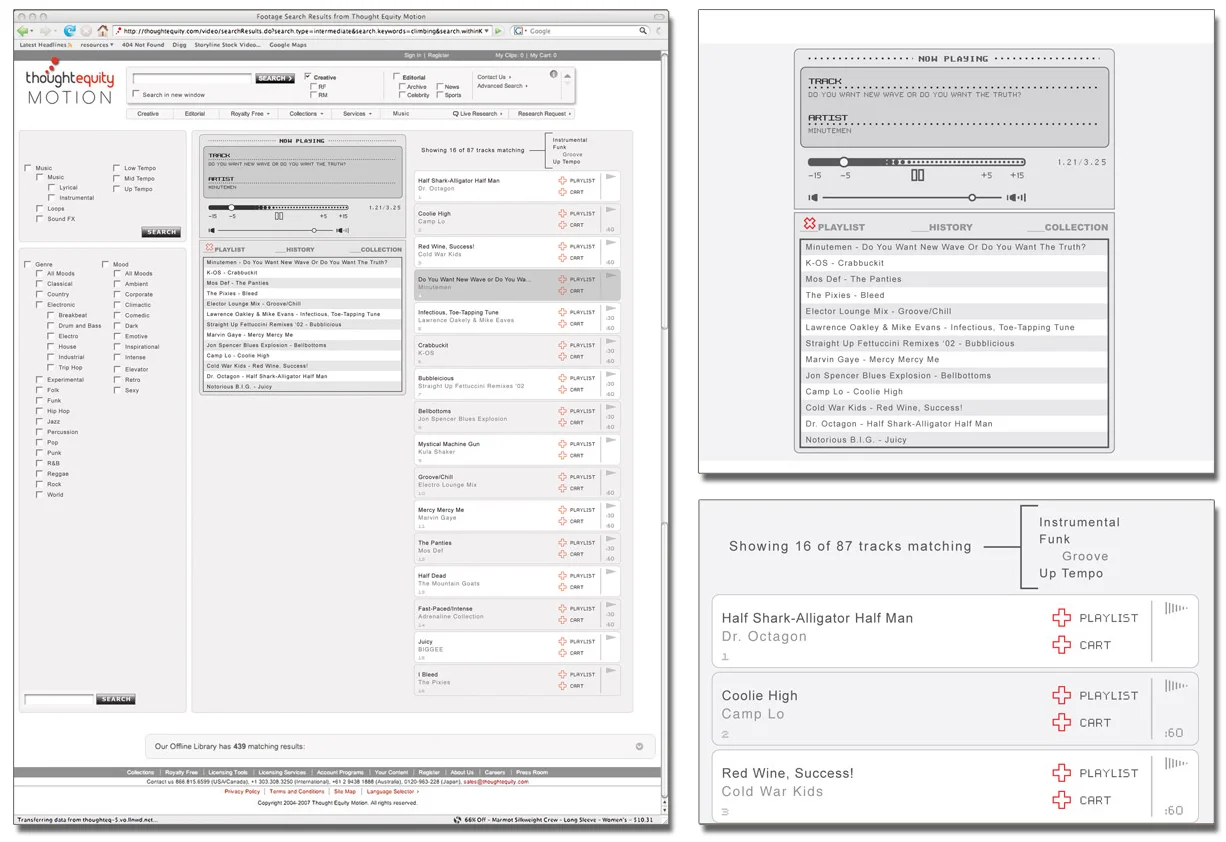Switch to HISTORY tab in the browser player
Screen dimensions: 1226x842
coord(297,249)
